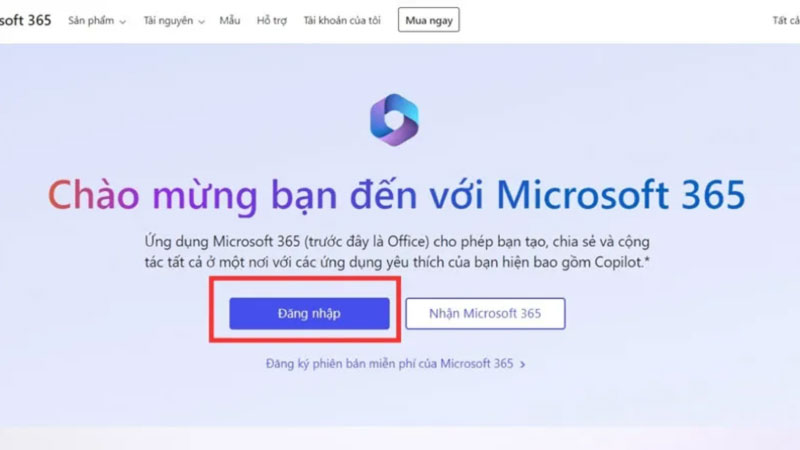800x450 pixels.
Task: Expand the Sản phẩm chevron arrow
Action: point(122,21)
